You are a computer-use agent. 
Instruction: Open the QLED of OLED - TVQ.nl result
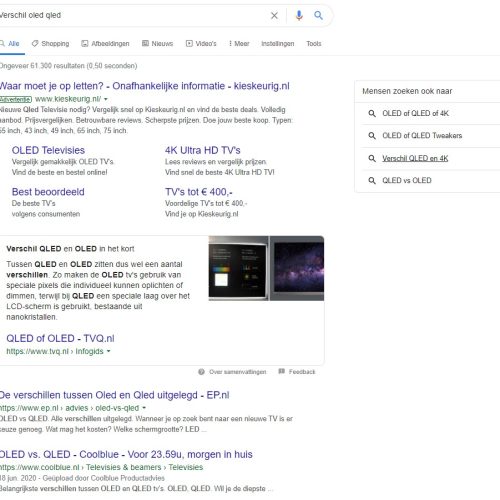coord(60,338)
